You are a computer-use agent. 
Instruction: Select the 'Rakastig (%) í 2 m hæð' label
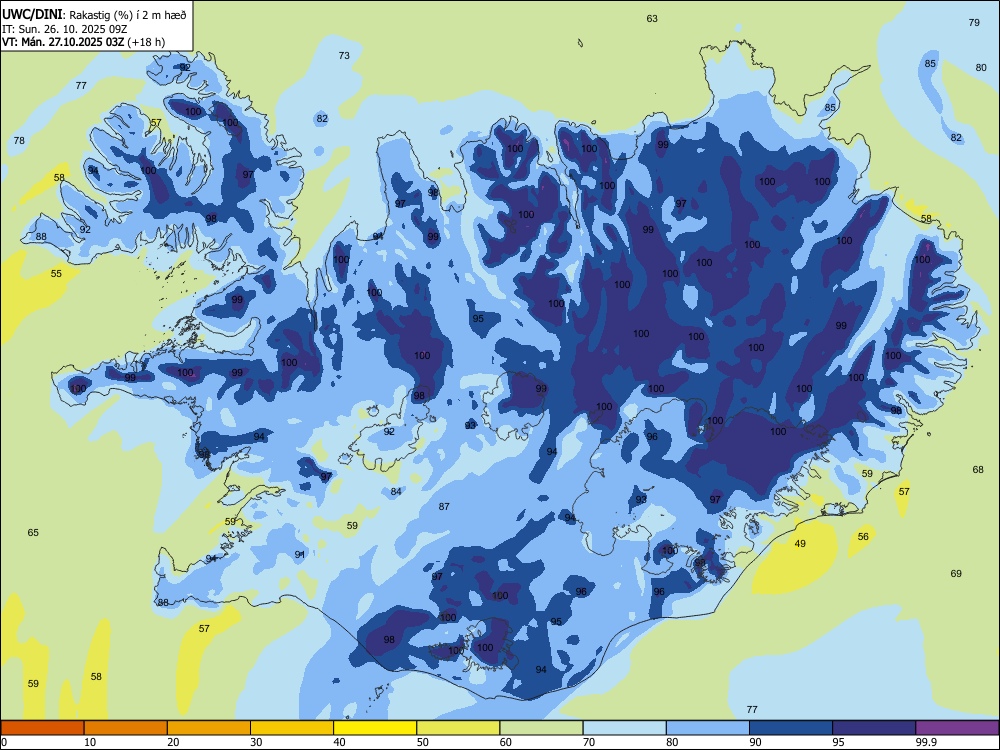click(128, 15)
